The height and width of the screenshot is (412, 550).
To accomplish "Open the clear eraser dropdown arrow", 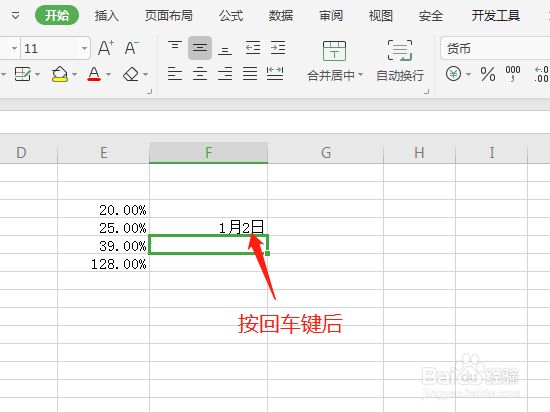I will coord(146,74).
